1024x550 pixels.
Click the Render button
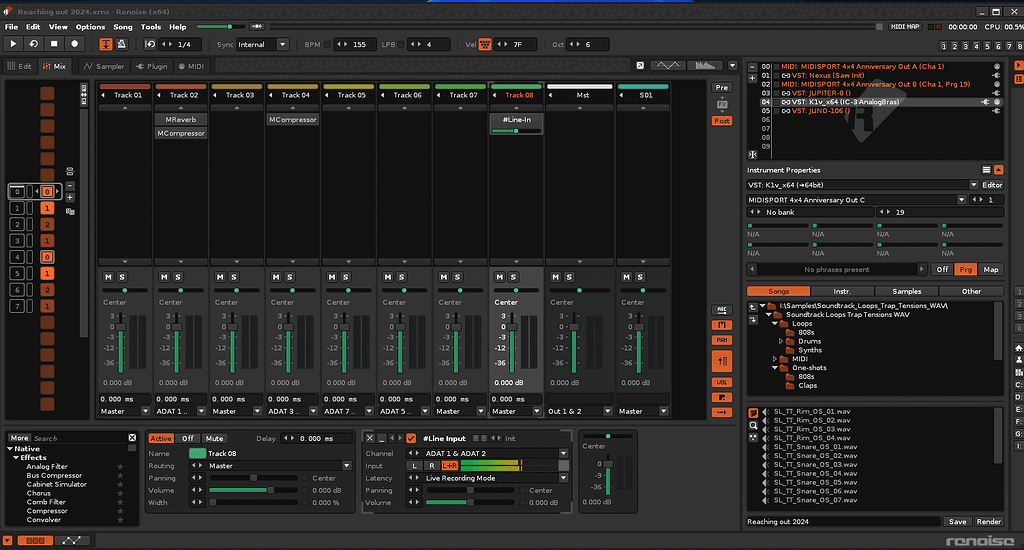(x=989, y=521)
